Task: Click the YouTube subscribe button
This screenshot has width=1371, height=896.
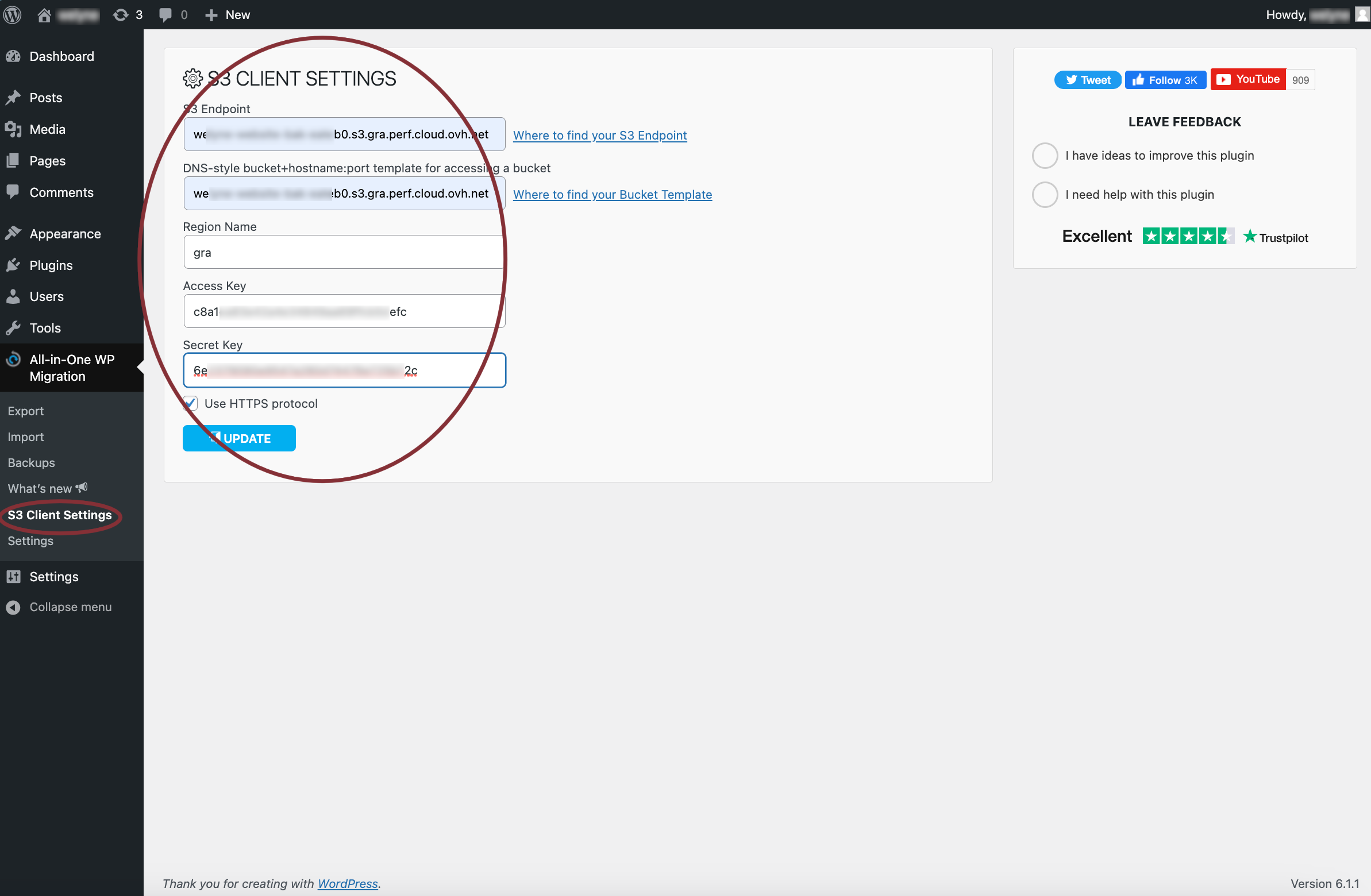Action: click(x=1247, y=79)
